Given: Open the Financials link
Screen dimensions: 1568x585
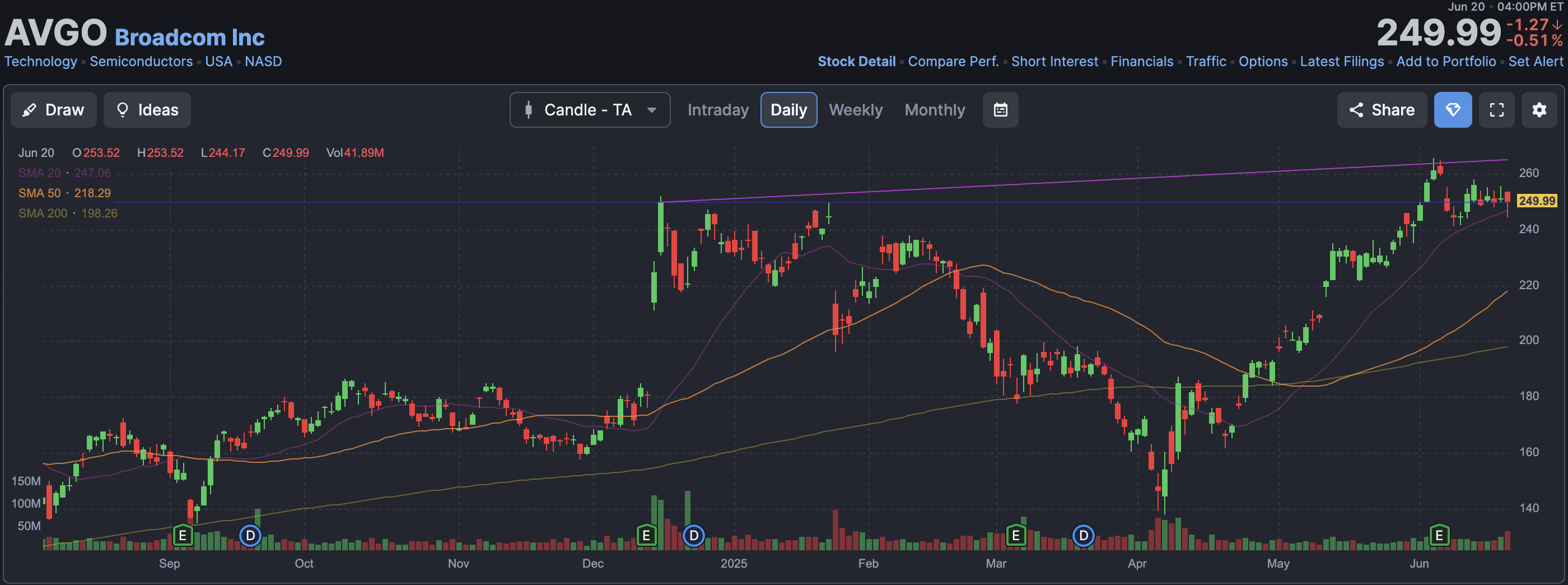Looking at the screenshot, I should tap(1142, 62).
